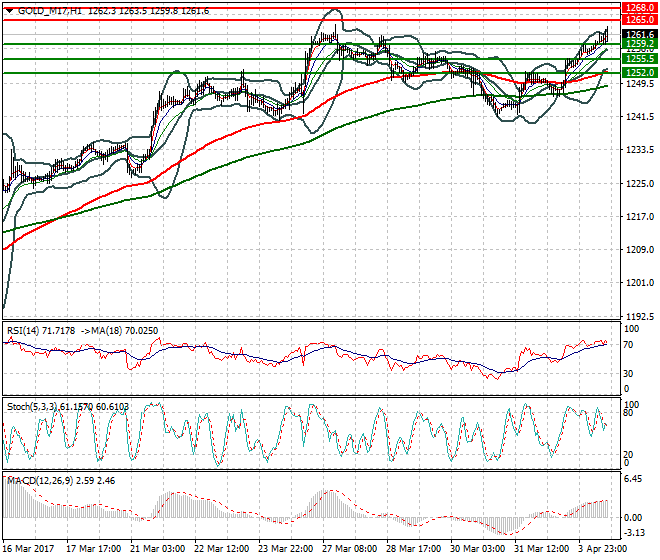Click the 31 Mar 12:00 time label
This screenshot has width=660, height=560.
pos(542,549)
